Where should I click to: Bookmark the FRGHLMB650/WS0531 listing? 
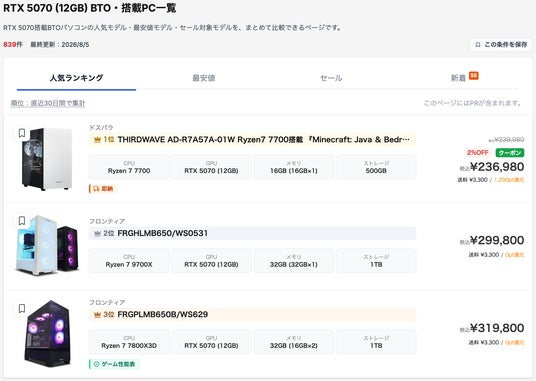pos(22,221)
